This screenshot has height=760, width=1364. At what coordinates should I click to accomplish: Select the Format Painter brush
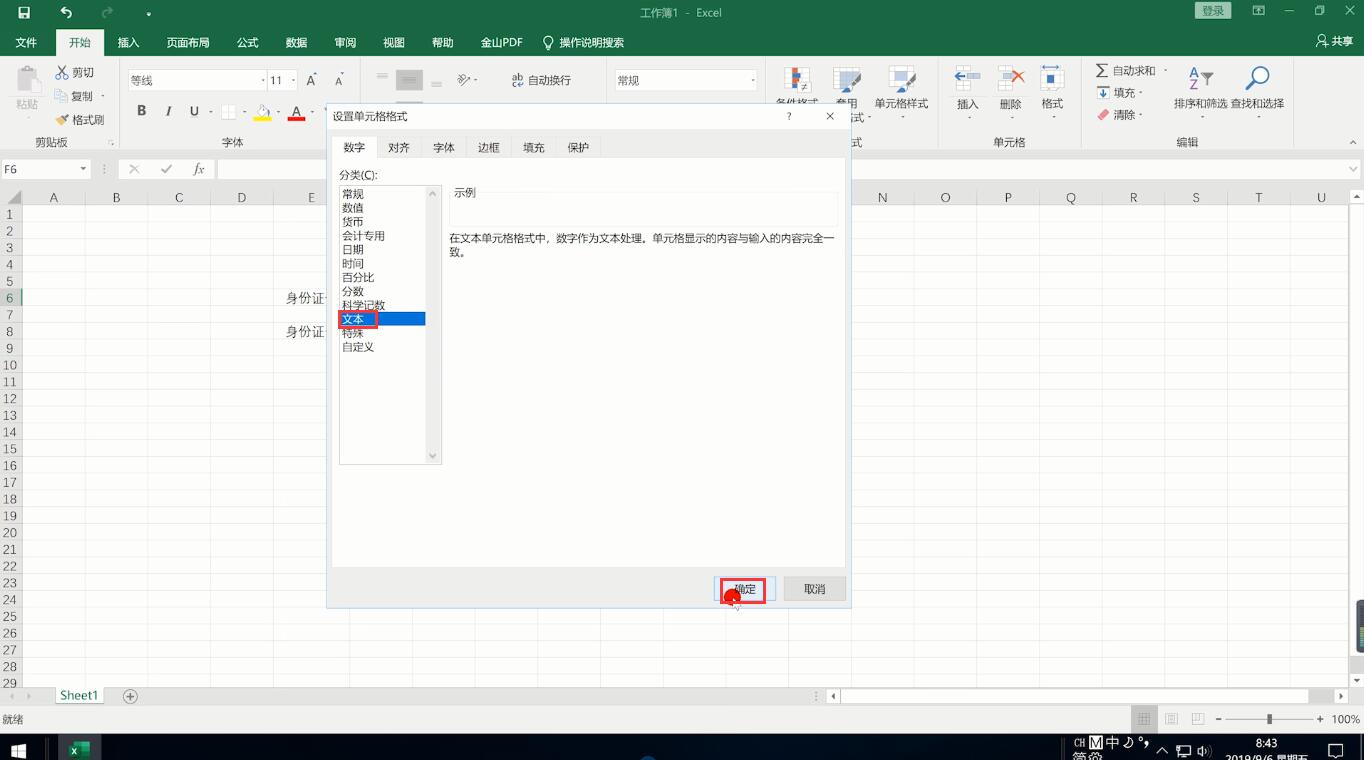[62, 119]
